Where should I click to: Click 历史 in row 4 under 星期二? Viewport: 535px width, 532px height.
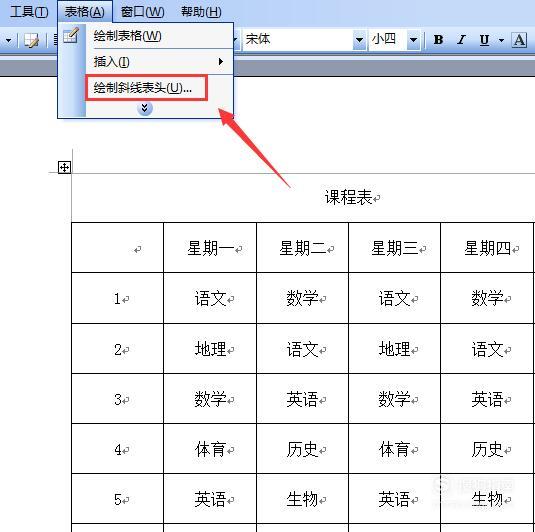pos(302,449)
